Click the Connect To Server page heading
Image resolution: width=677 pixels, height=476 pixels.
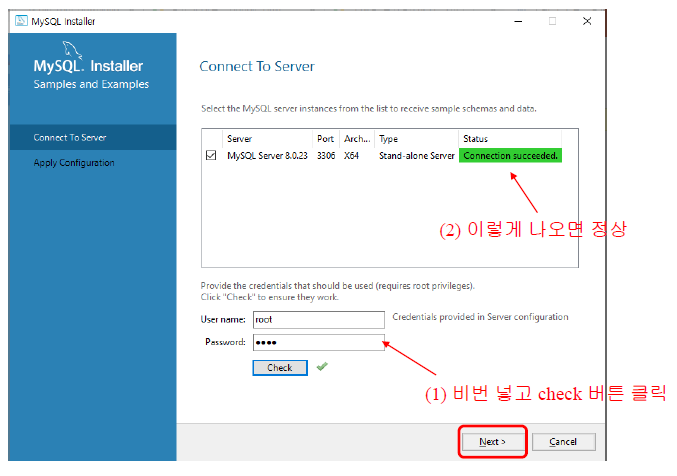tap(257, 67)
